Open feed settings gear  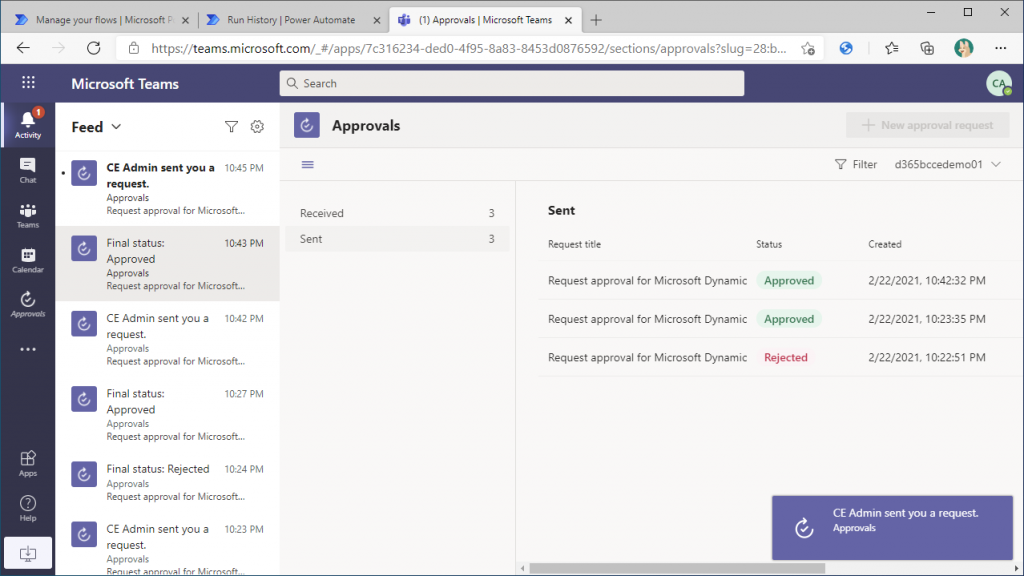tap(257, 127)
